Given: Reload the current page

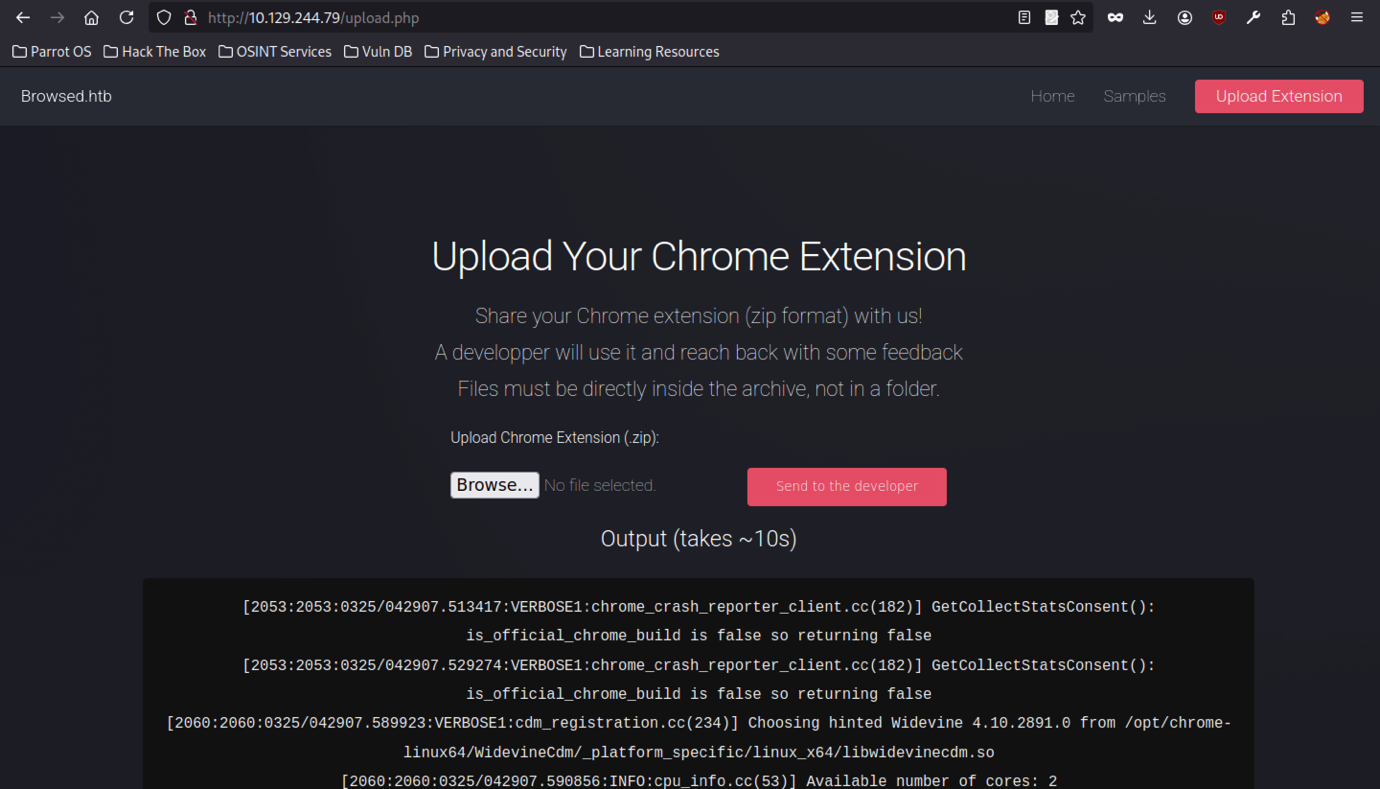Looking at the screenshot, I should click(126, 18).
